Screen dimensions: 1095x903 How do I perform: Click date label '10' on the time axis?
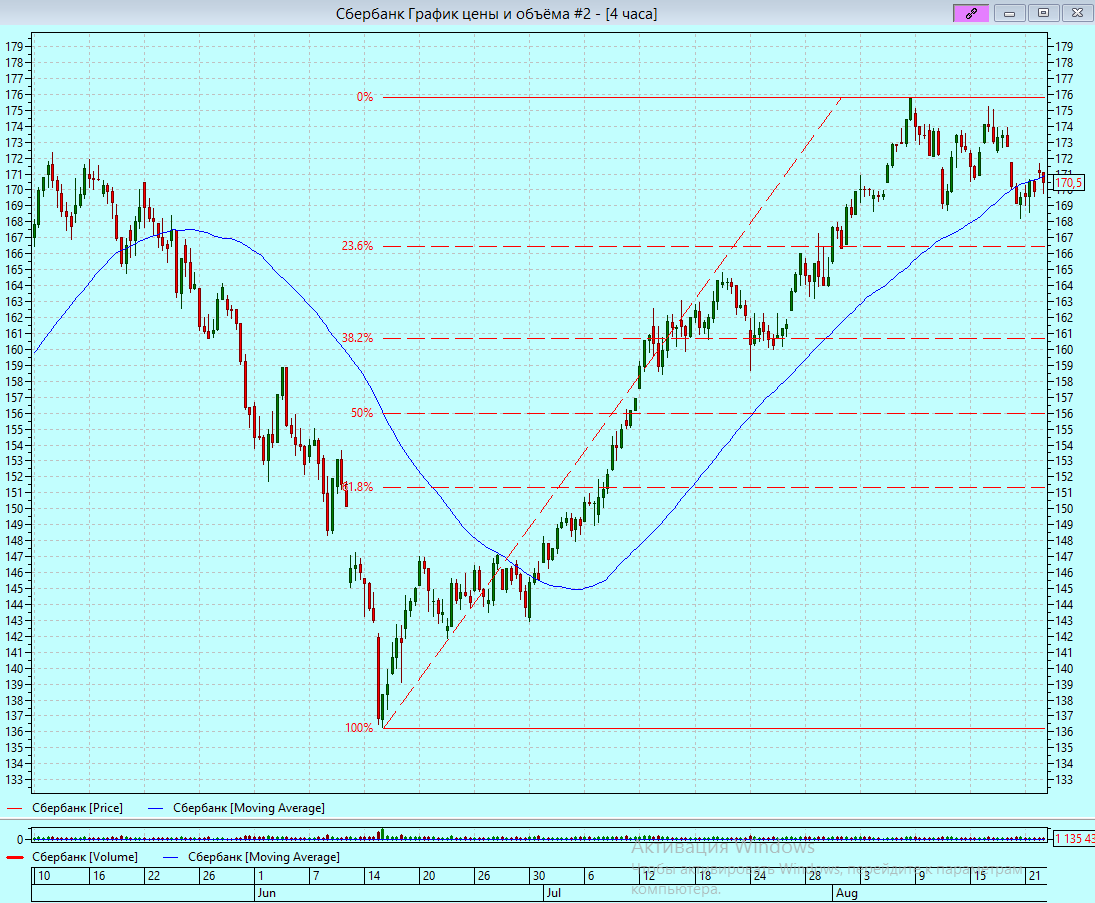click(44, 876)
